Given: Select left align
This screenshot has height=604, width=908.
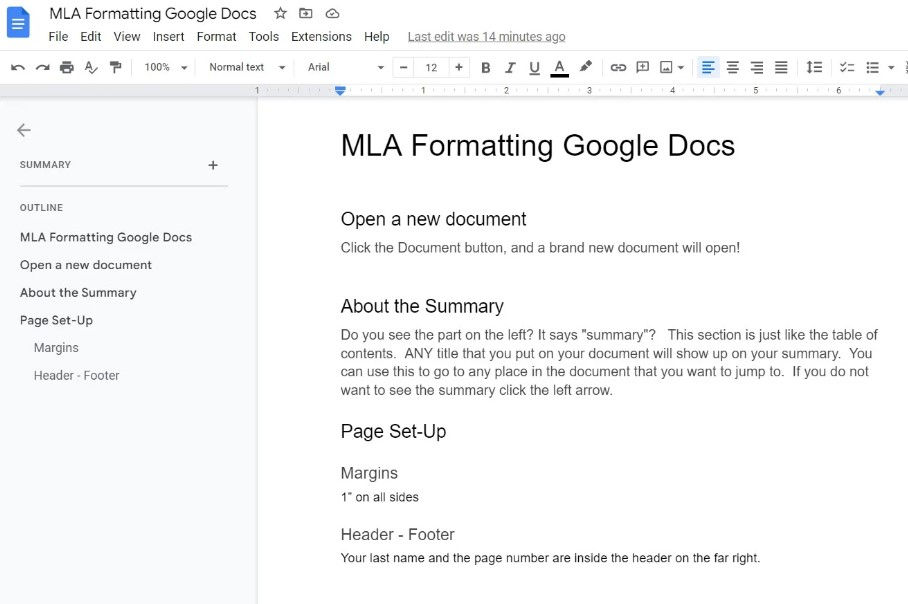Looking at the screenshot, I should click(708, 67).
